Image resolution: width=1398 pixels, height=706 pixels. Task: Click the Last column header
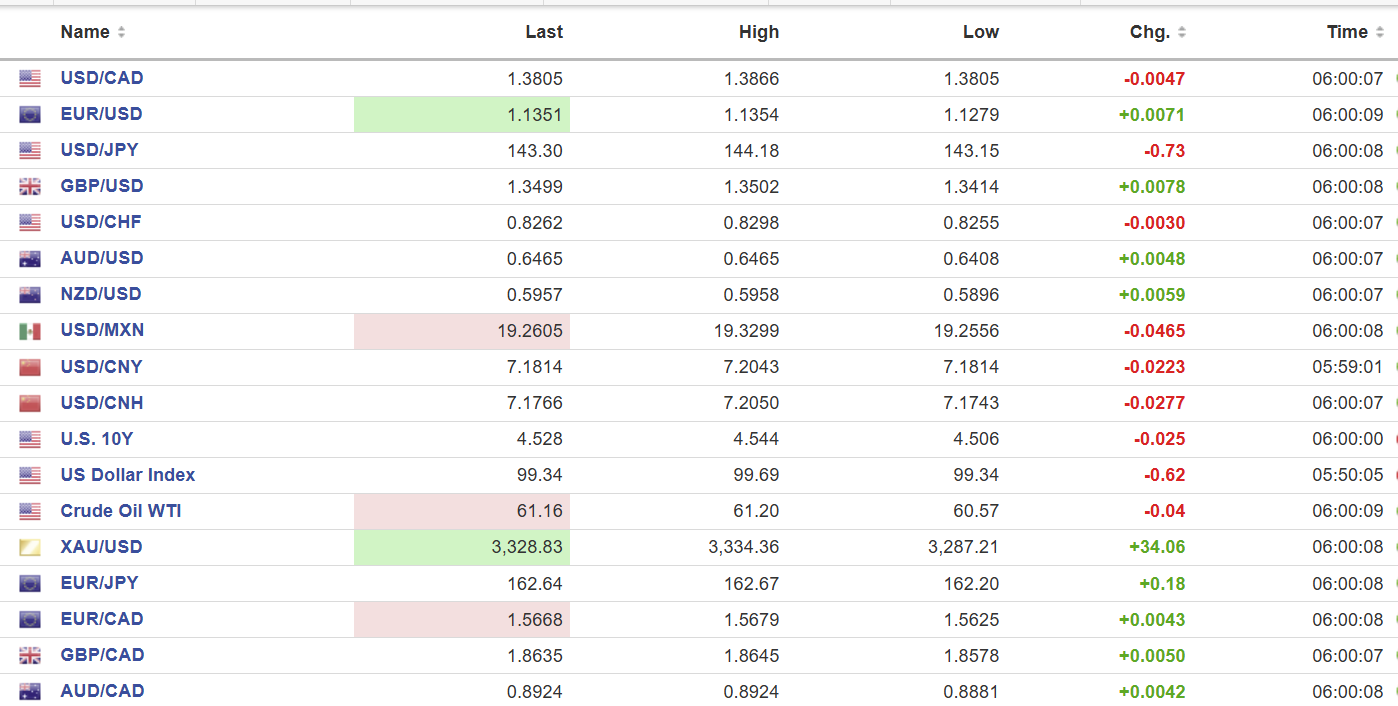(544, 32)
